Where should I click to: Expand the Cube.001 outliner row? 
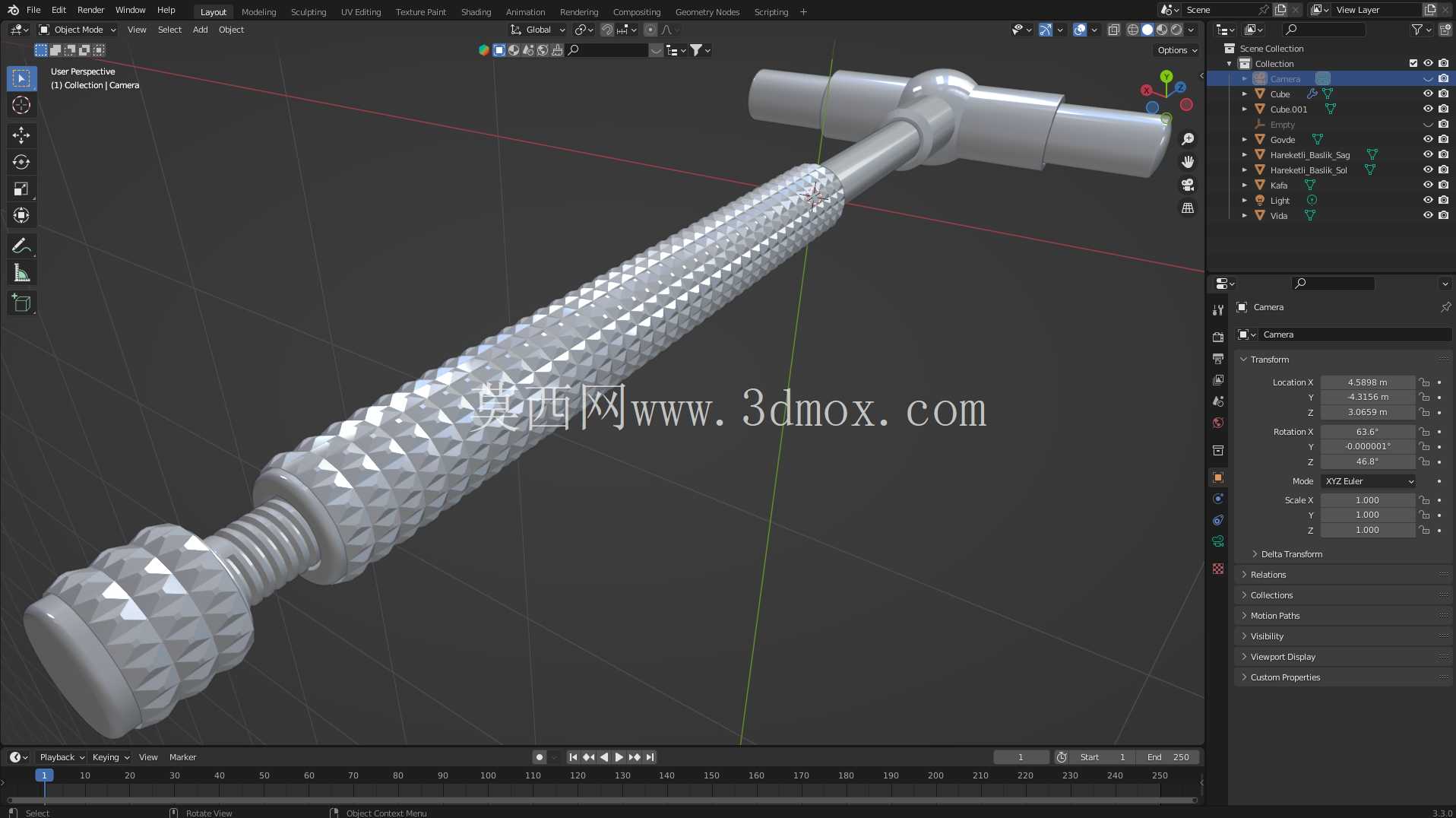(x=1245, y=109)
